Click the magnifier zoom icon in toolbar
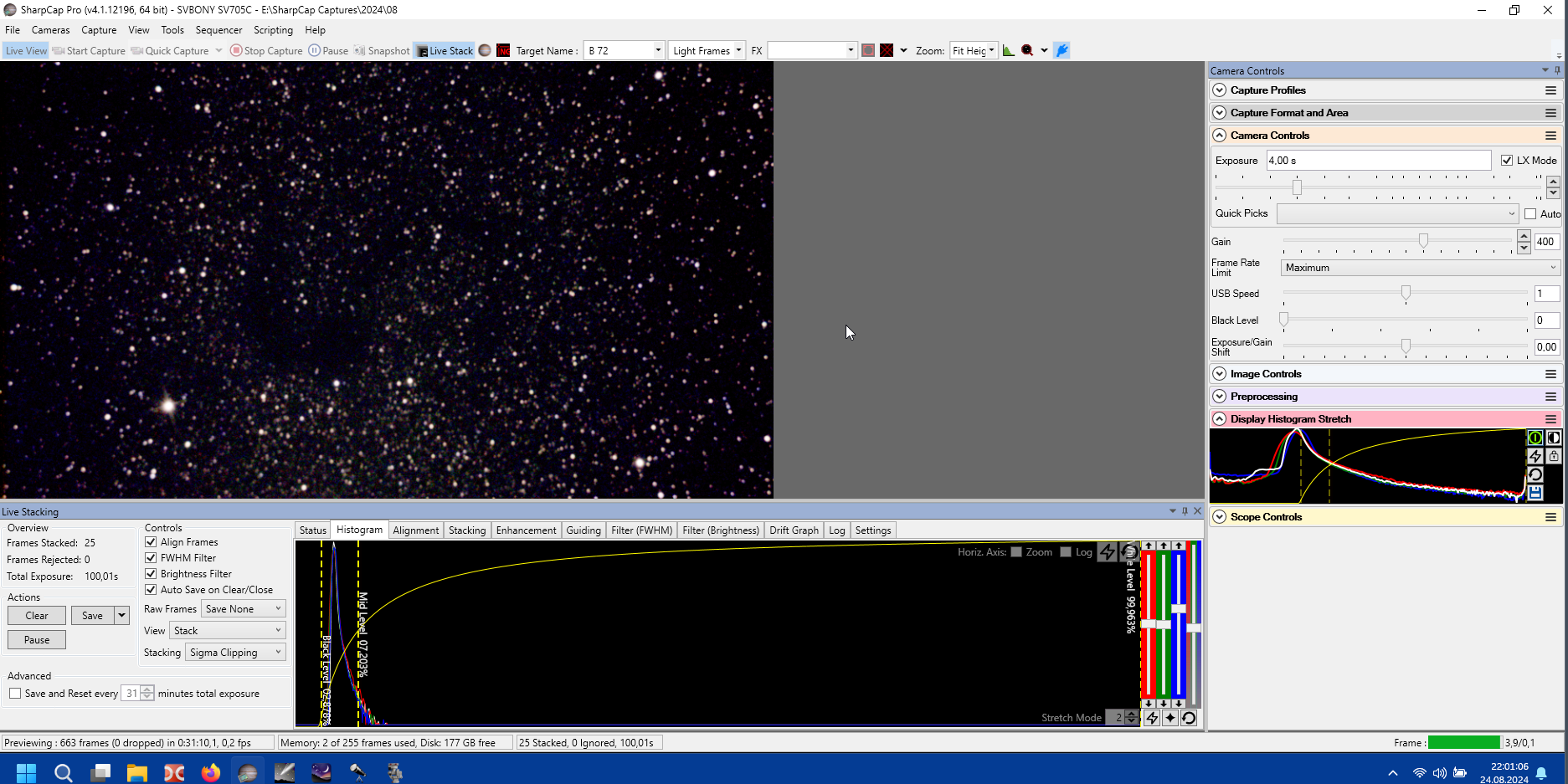1568x784 pixels. click(1027, 50)
